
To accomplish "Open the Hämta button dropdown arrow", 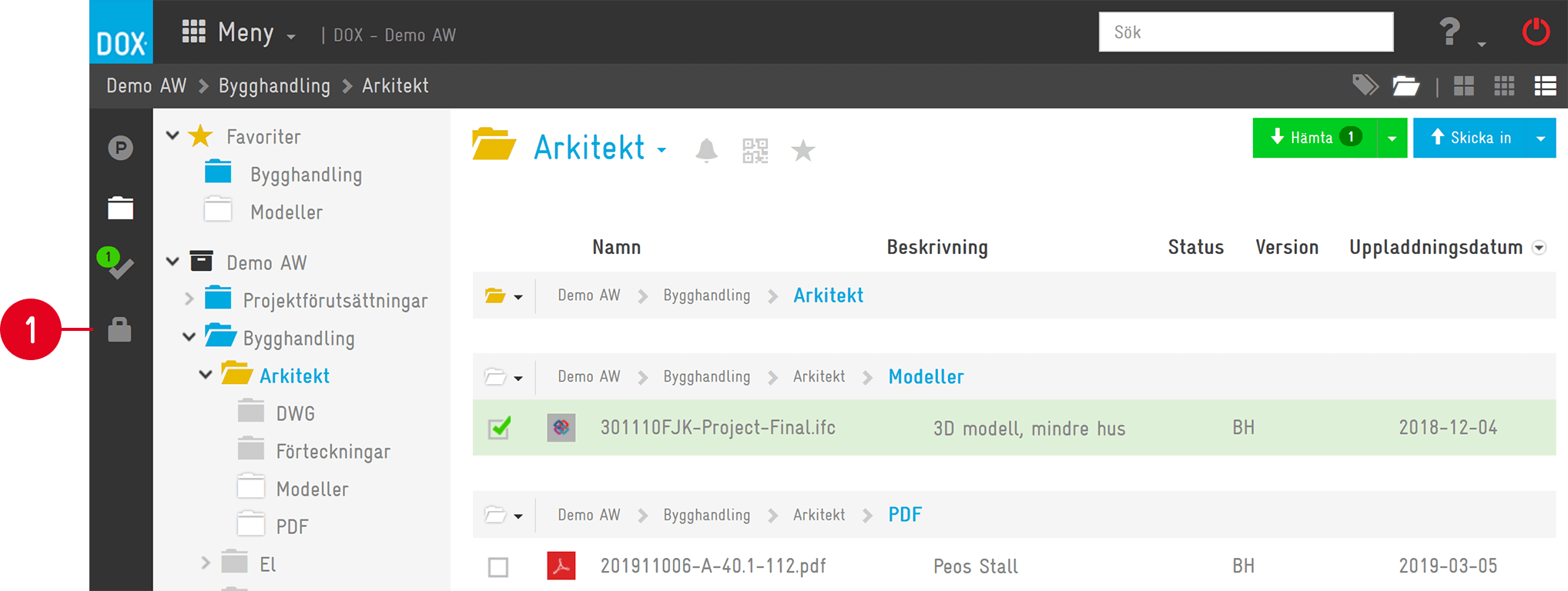I will pos(1392,139).
